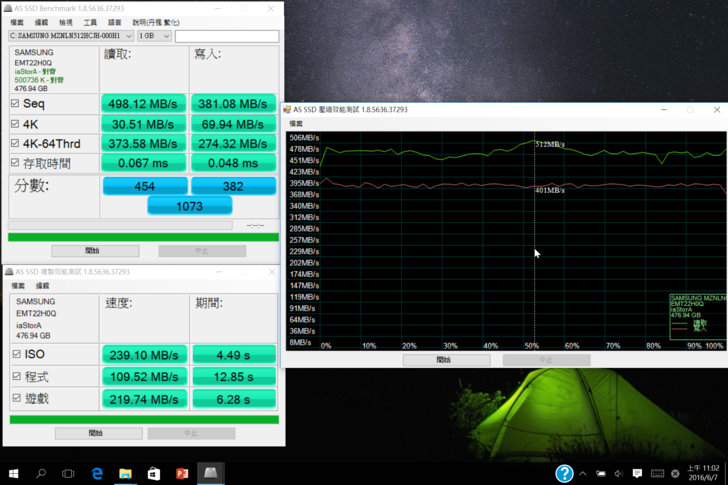
Task: Click the green progress bar in the copy benchmark
Action: tap(144, 419)
